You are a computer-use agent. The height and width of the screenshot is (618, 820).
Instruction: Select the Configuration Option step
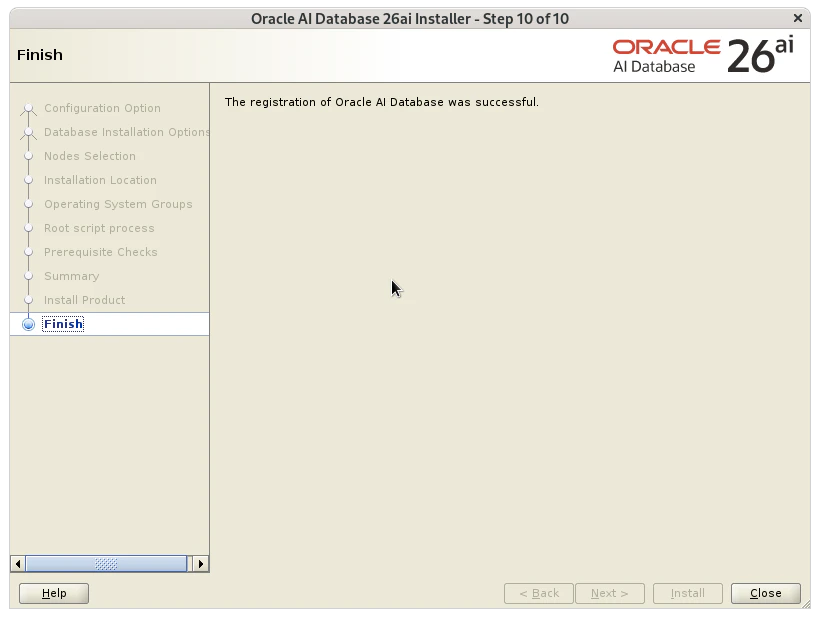pos(102,108)
